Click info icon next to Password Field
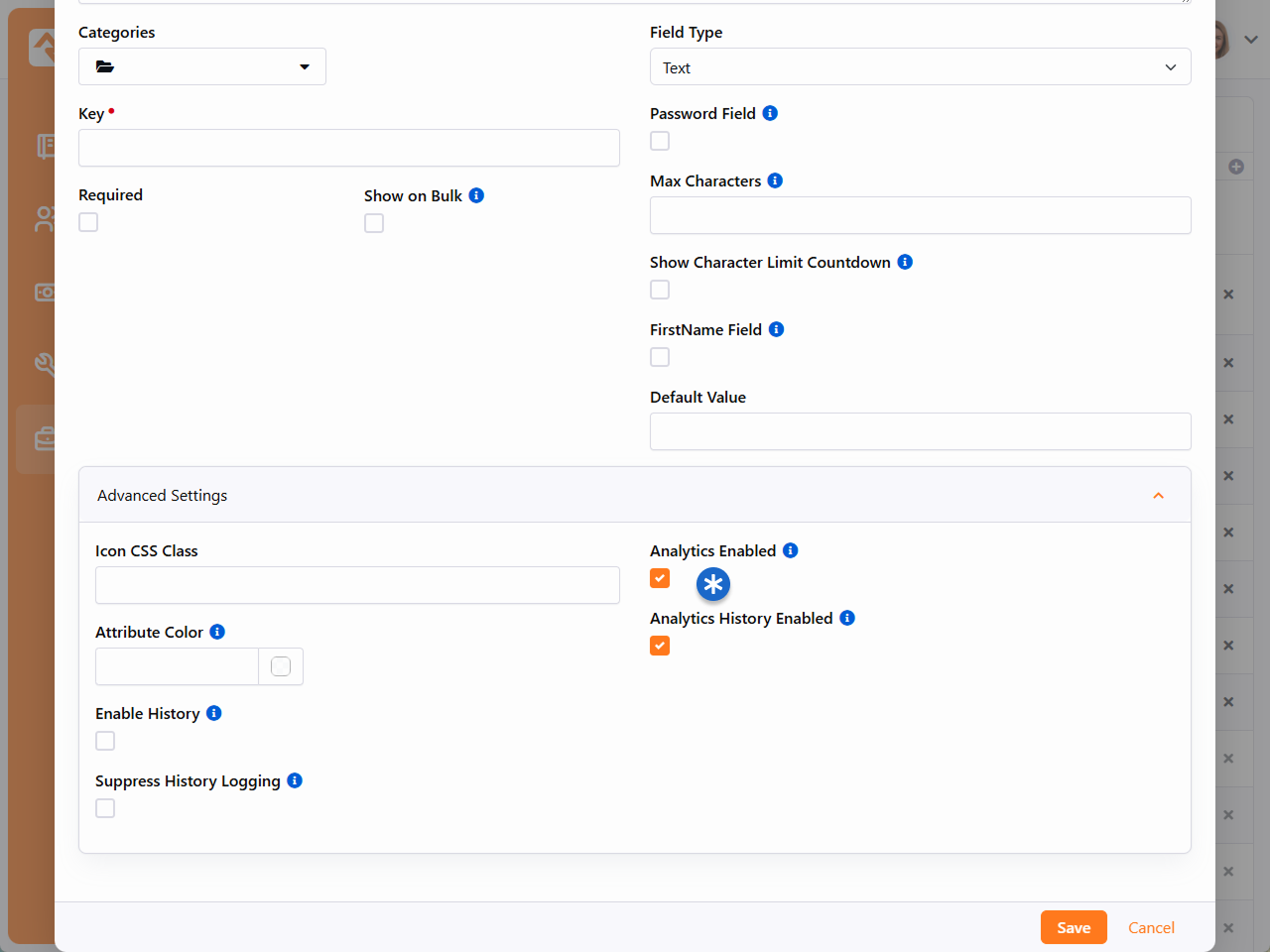Screen dimensions: 1270x952 pyautogui.click(x=770, y=113)
